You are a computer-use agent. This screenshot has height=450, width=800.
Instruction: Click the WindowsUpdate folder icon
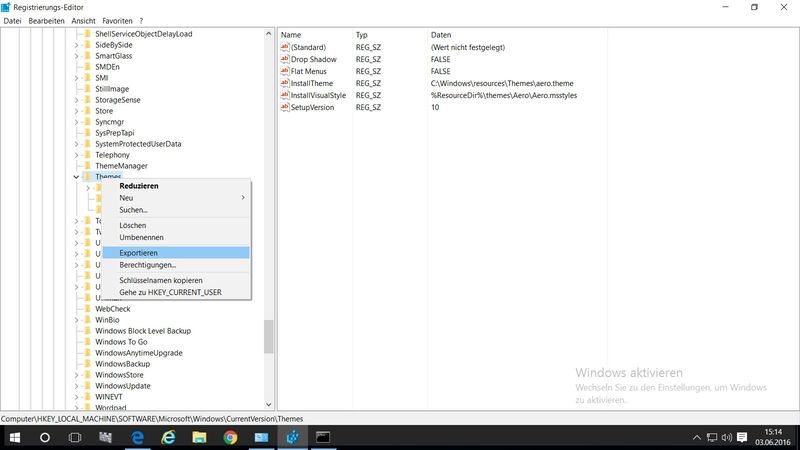coord(87,386)
